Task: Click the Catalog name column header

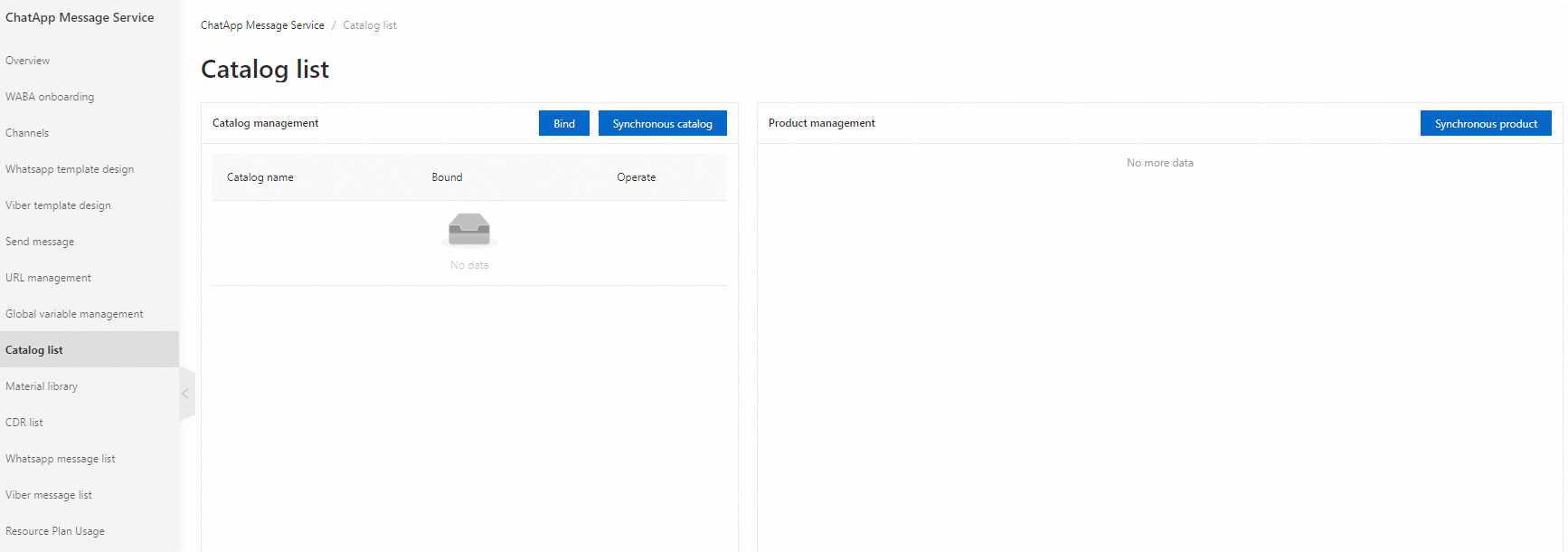Action: pyautogui.click(x=260, y=177)
